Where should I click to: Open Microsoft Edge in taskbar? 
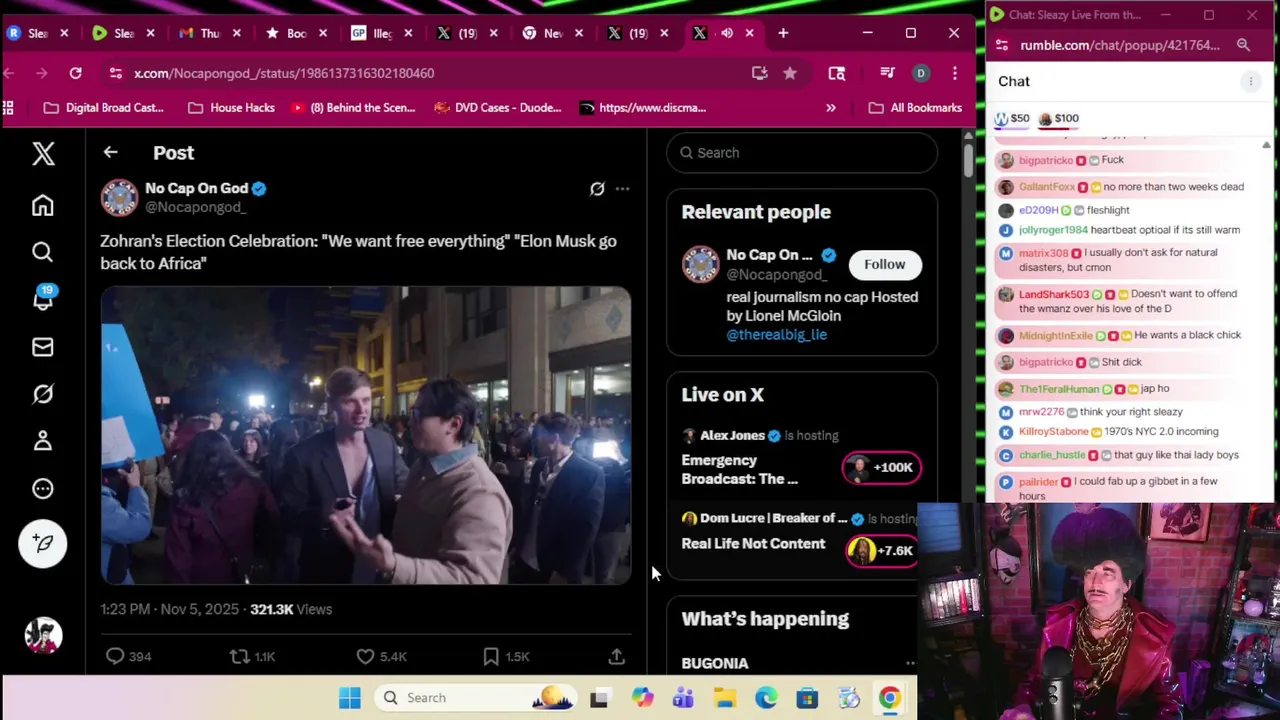[766, 698]
